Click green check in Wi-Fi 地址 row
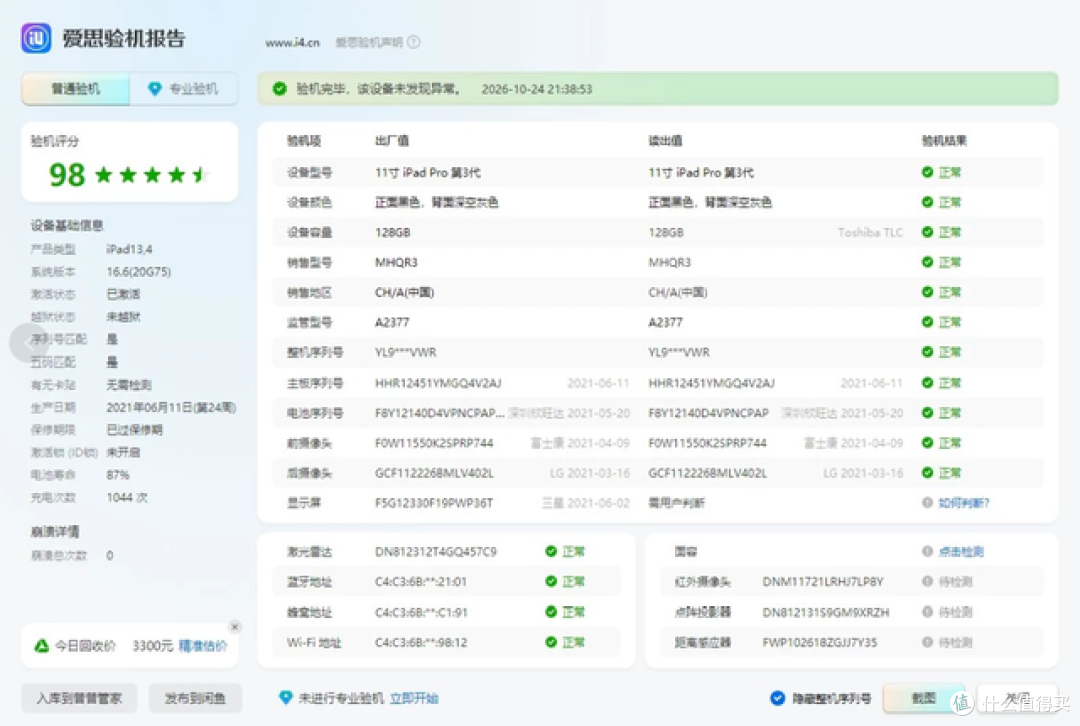The width and height of the screenshot is (1080, 726). tap(550, 642)
